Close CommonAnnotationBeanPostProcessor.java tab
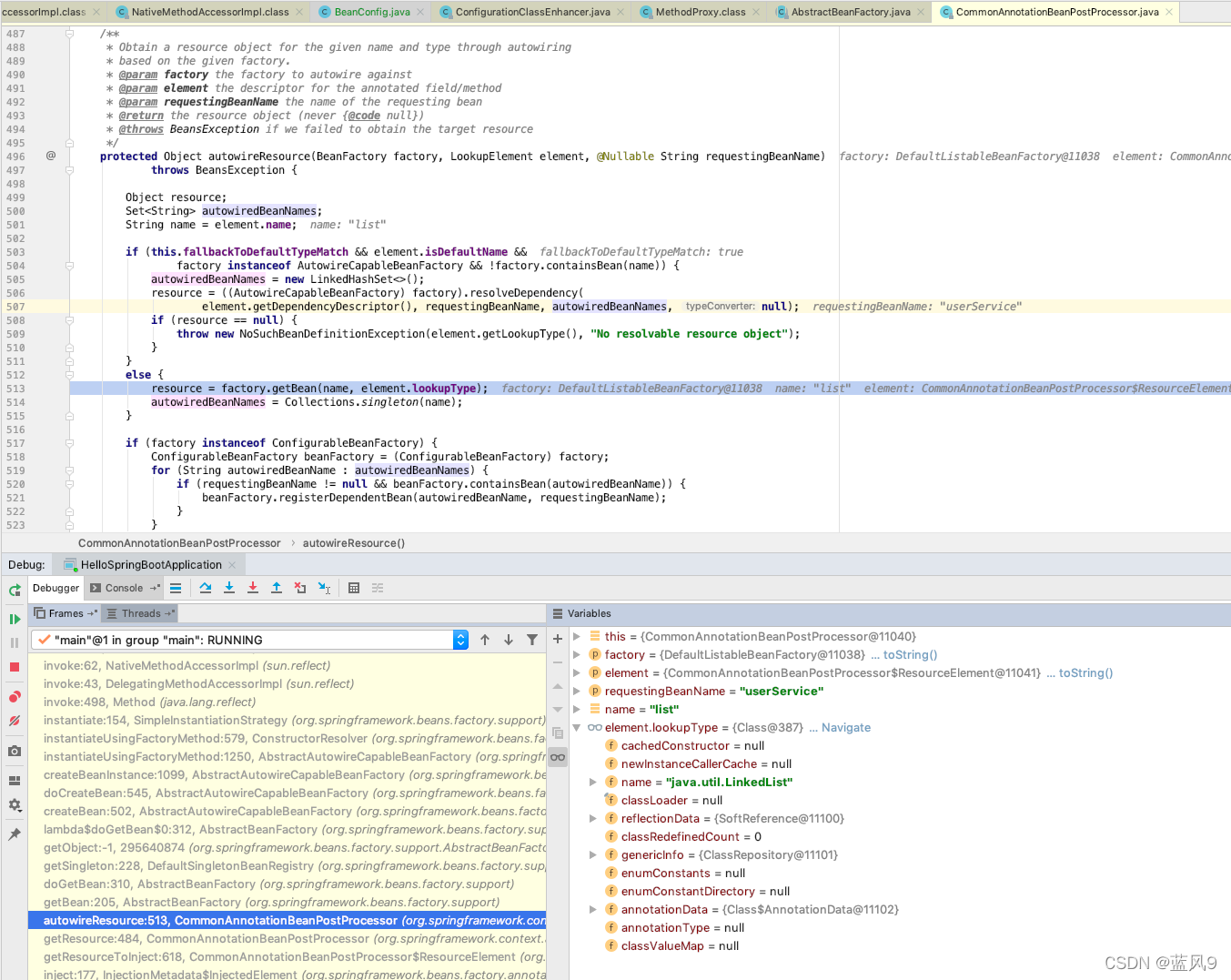 [1169, 12]
